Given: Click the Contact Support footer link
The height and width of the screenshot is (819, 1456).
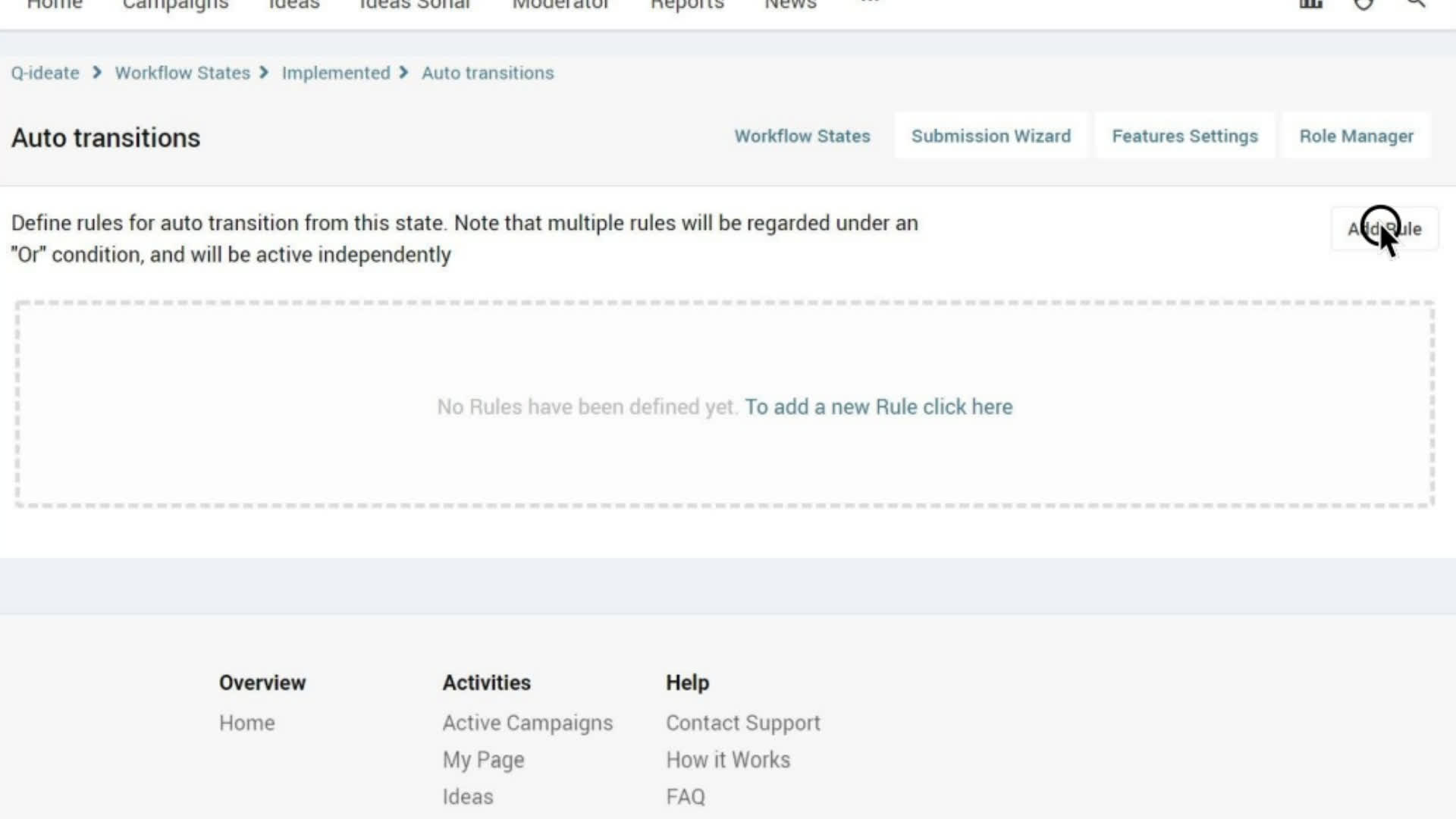Looking at the screenshot, I should [x=742, y=723].
